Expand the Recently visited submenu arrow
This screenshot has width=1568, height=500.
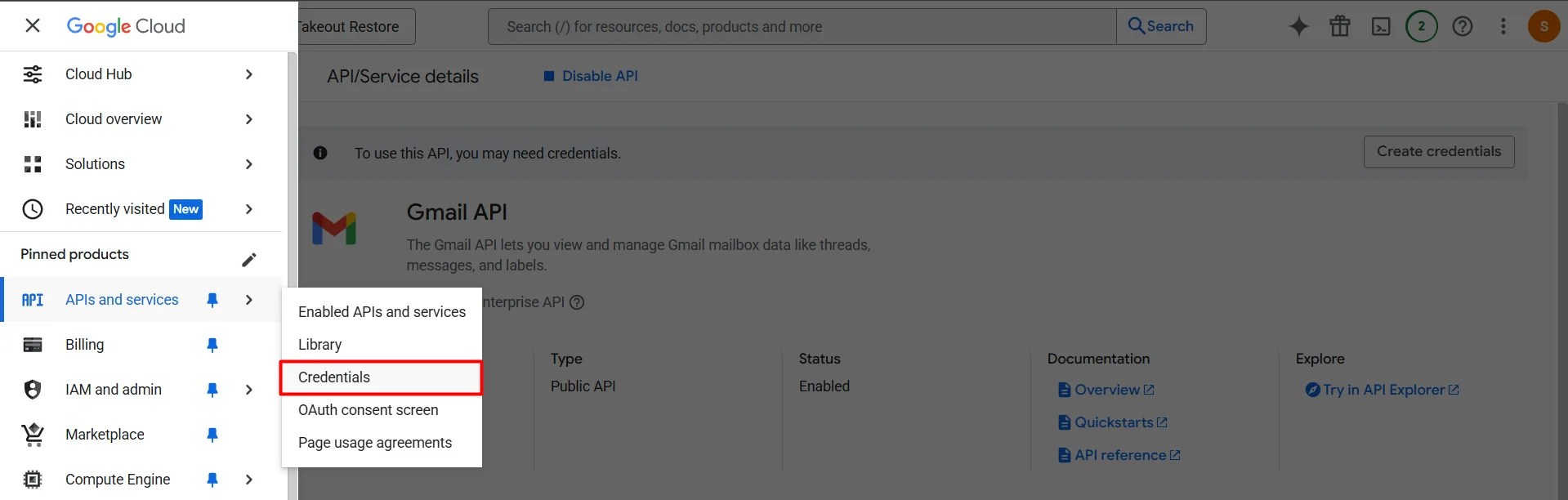tap(249, 209)
